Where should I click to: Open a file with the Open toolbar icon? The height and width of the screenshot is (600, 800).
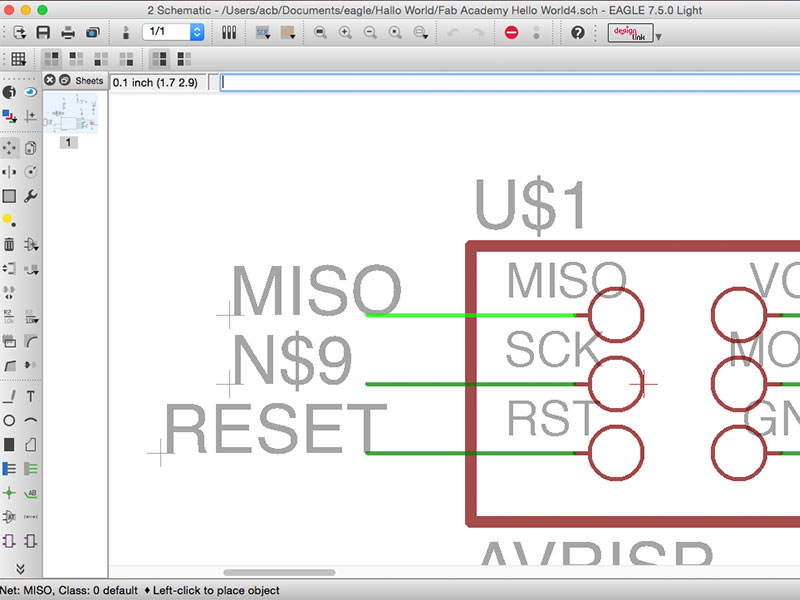(19, 33)
